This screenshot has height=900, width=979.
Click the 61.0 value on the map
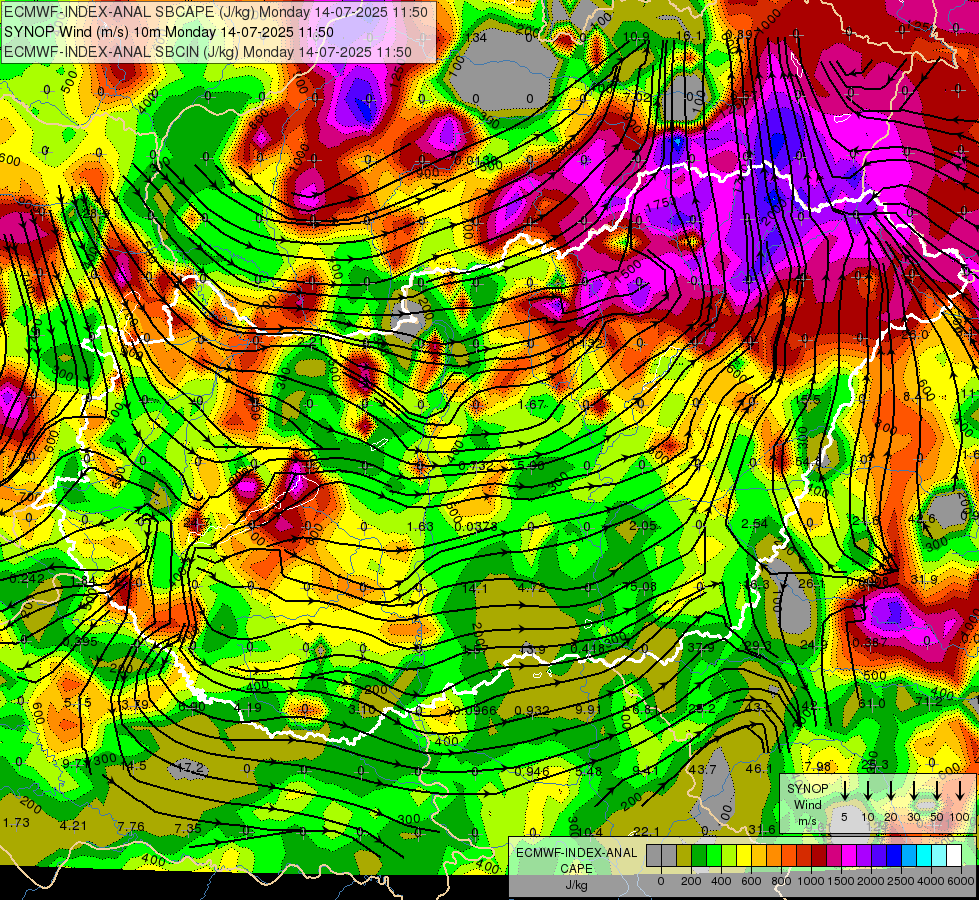click(x=872, y=704)
